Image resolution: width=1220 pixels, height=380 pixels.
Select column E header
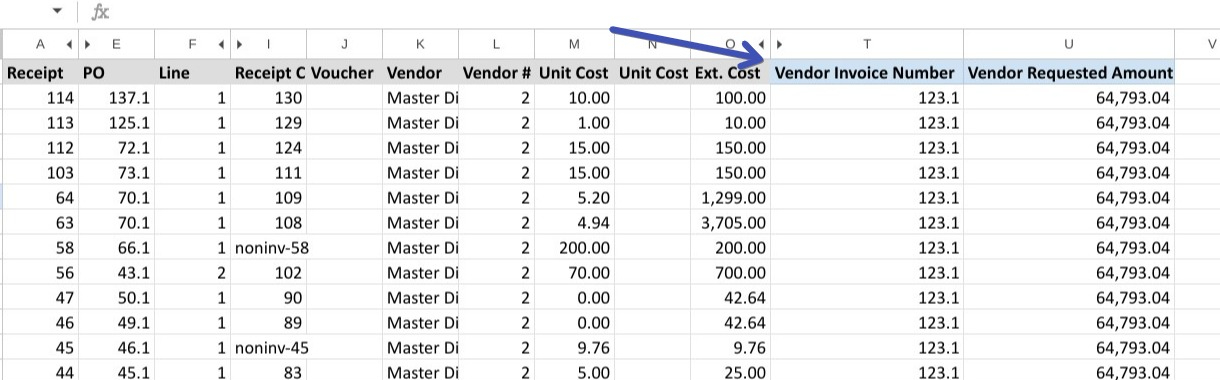[116, 44]
